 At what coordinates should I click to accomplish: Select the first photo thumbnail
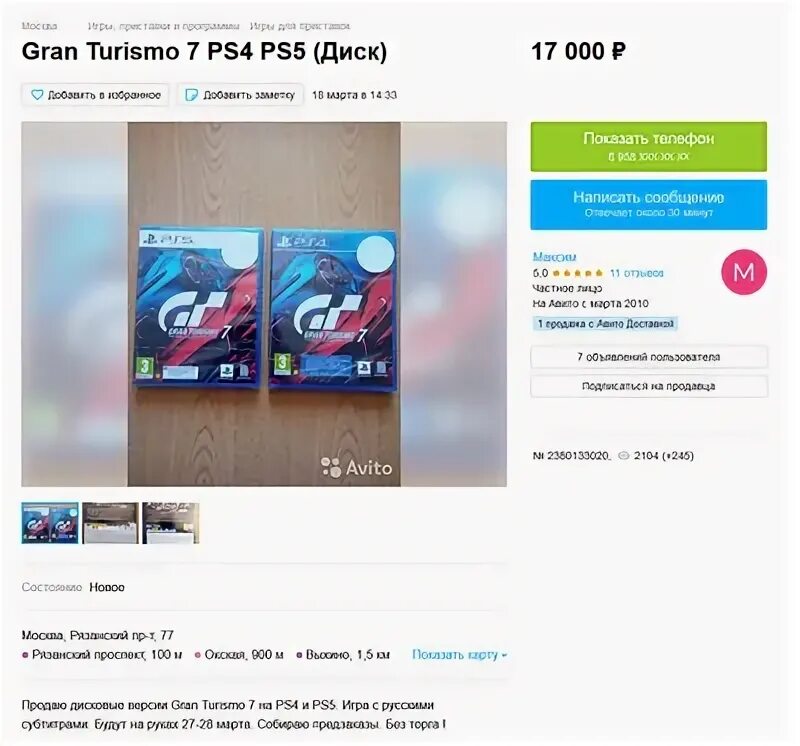pyautogui.click(x=50, y=523)
